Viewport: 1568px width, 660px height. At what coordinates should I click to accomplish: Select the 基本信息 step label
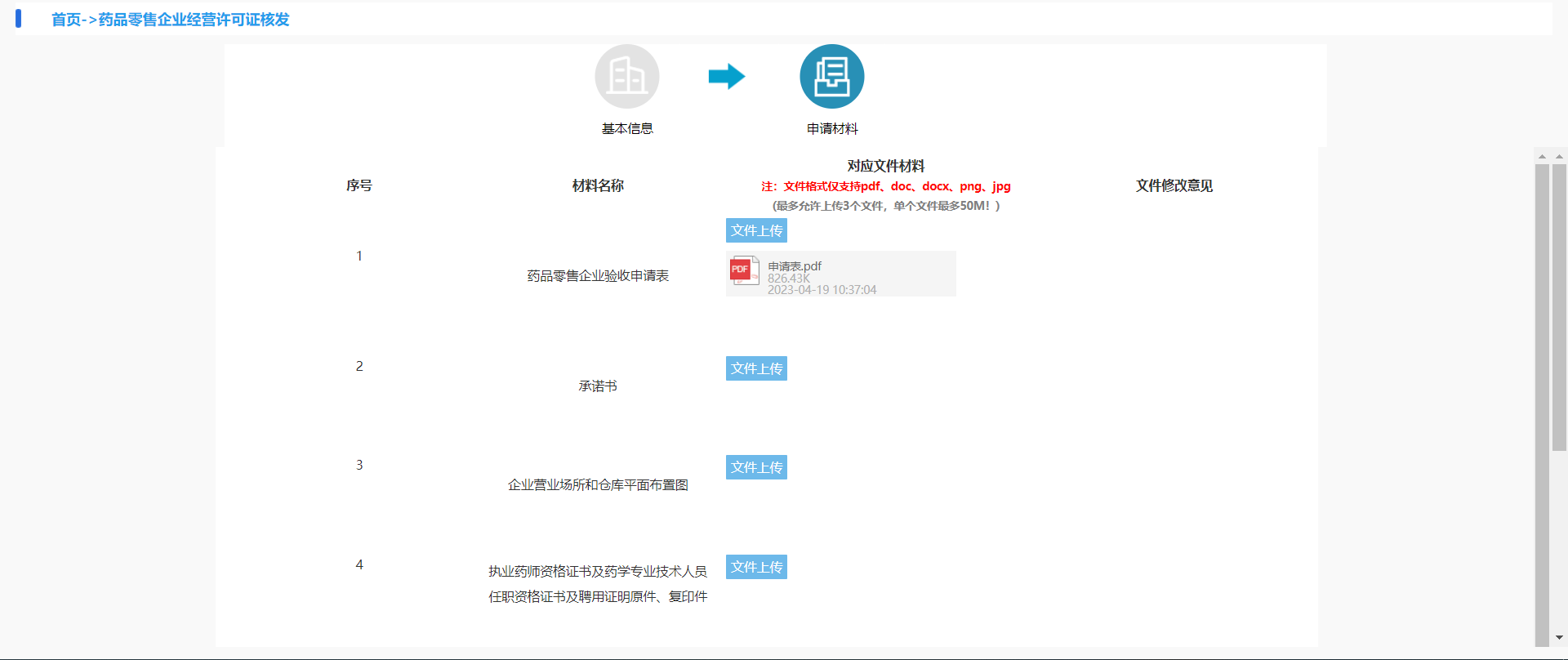tap(626, 129)
